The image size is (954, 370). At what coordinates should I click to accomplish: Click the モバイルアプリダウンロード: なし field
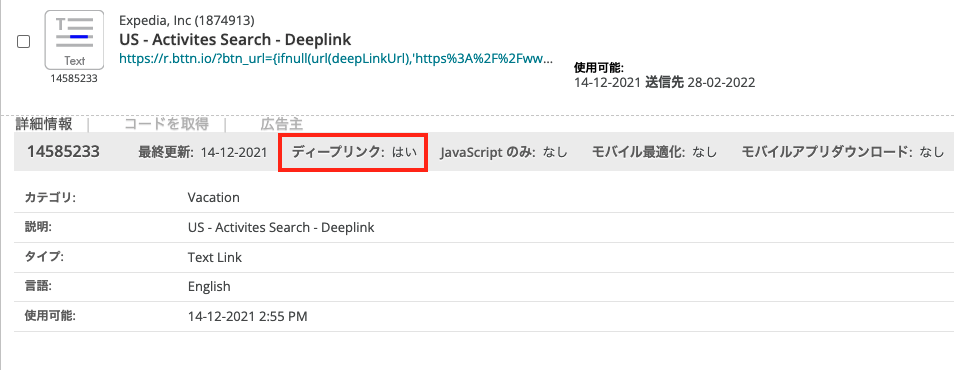pos(843,153)
